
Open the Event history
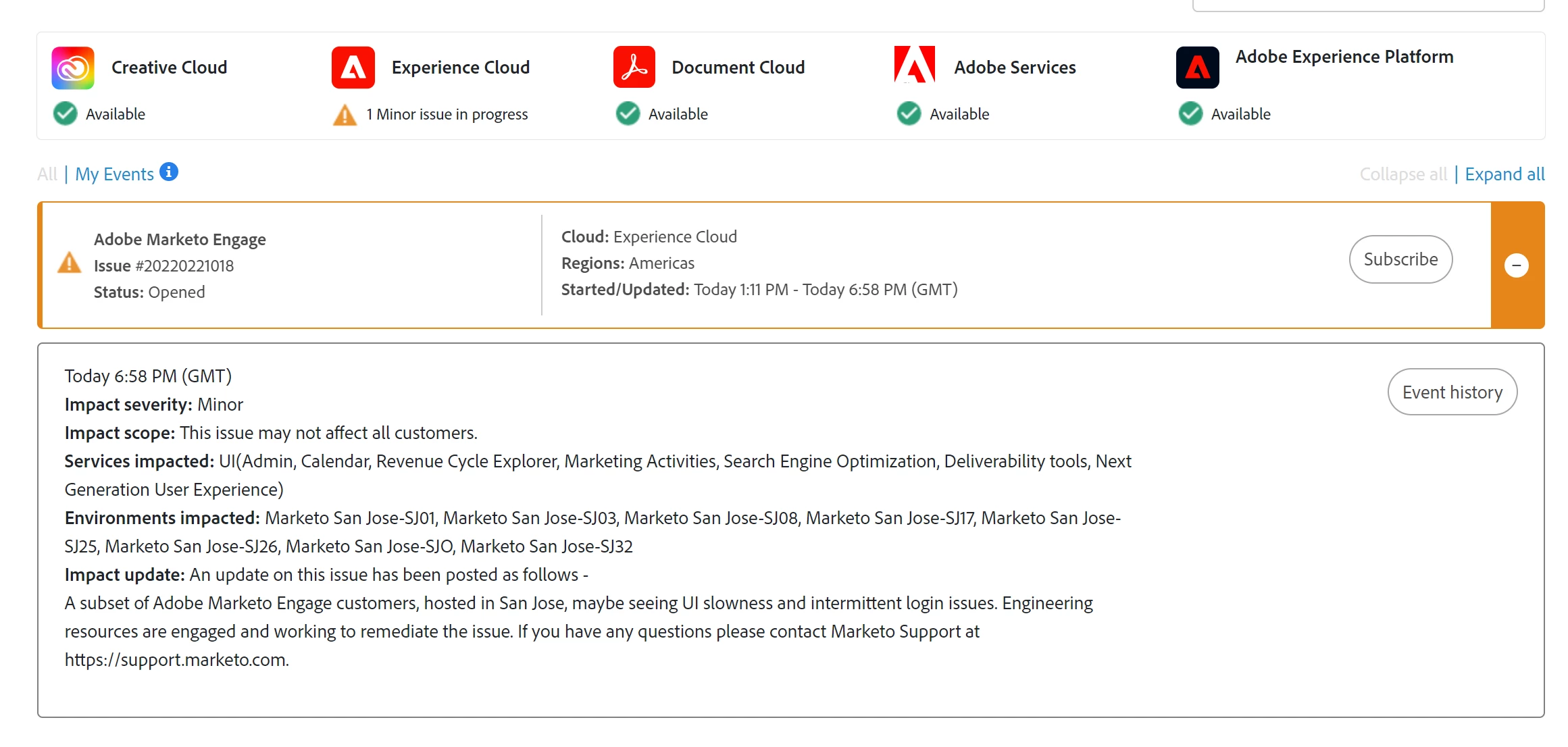coord(1452,392)
